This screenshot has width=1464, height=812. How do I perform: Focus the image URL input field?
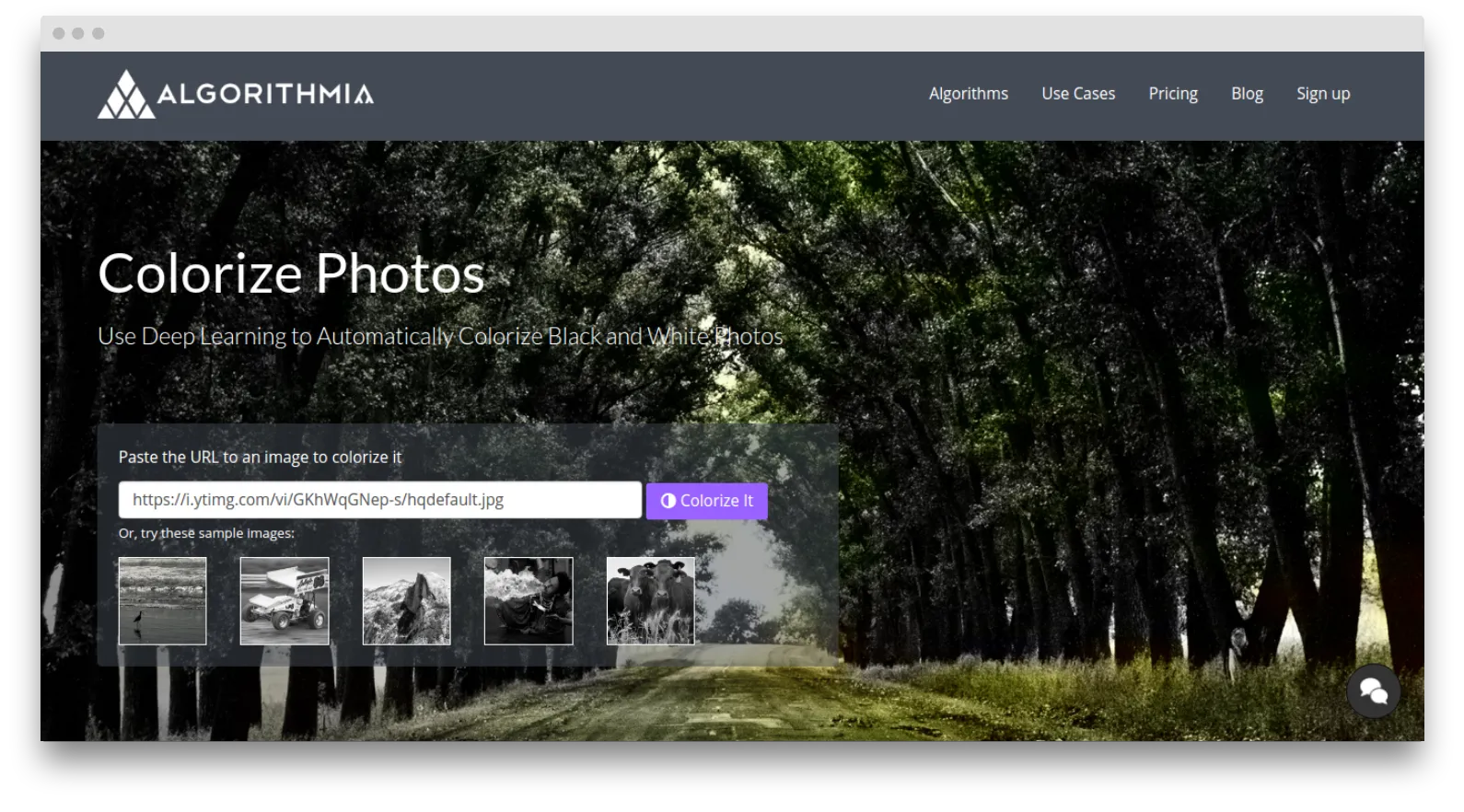pos(379,500)
